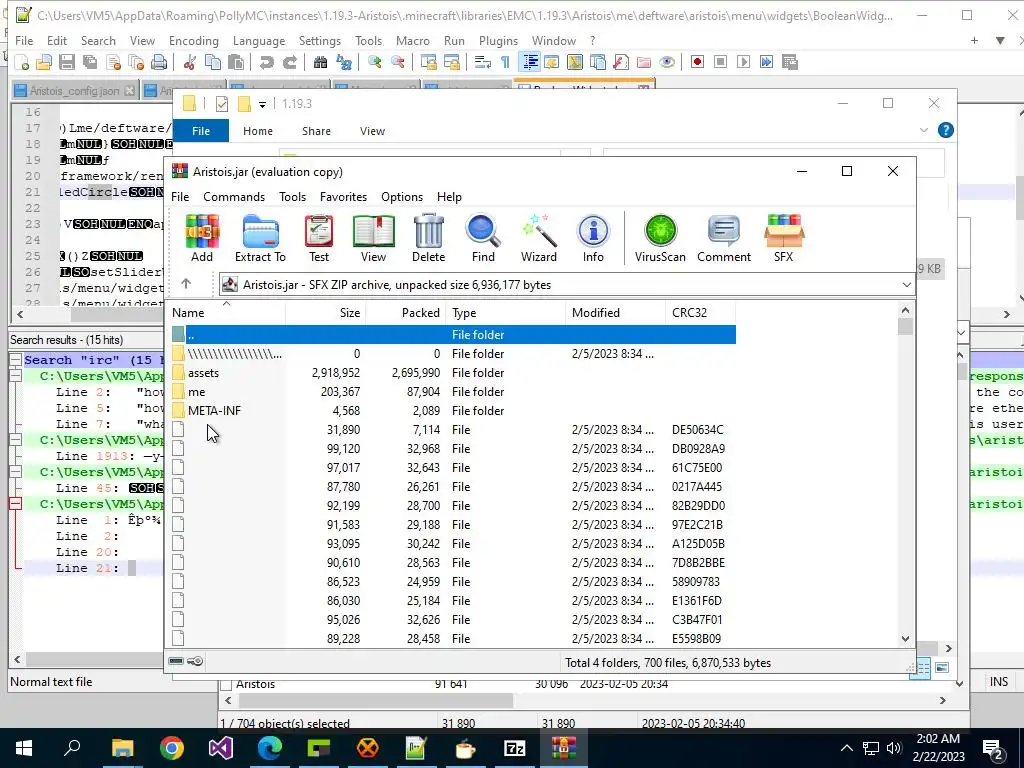Expand the Explorer ribbon chevron
The width and height of the screenshot is (1024, 768).
click(x=923, y=131)
